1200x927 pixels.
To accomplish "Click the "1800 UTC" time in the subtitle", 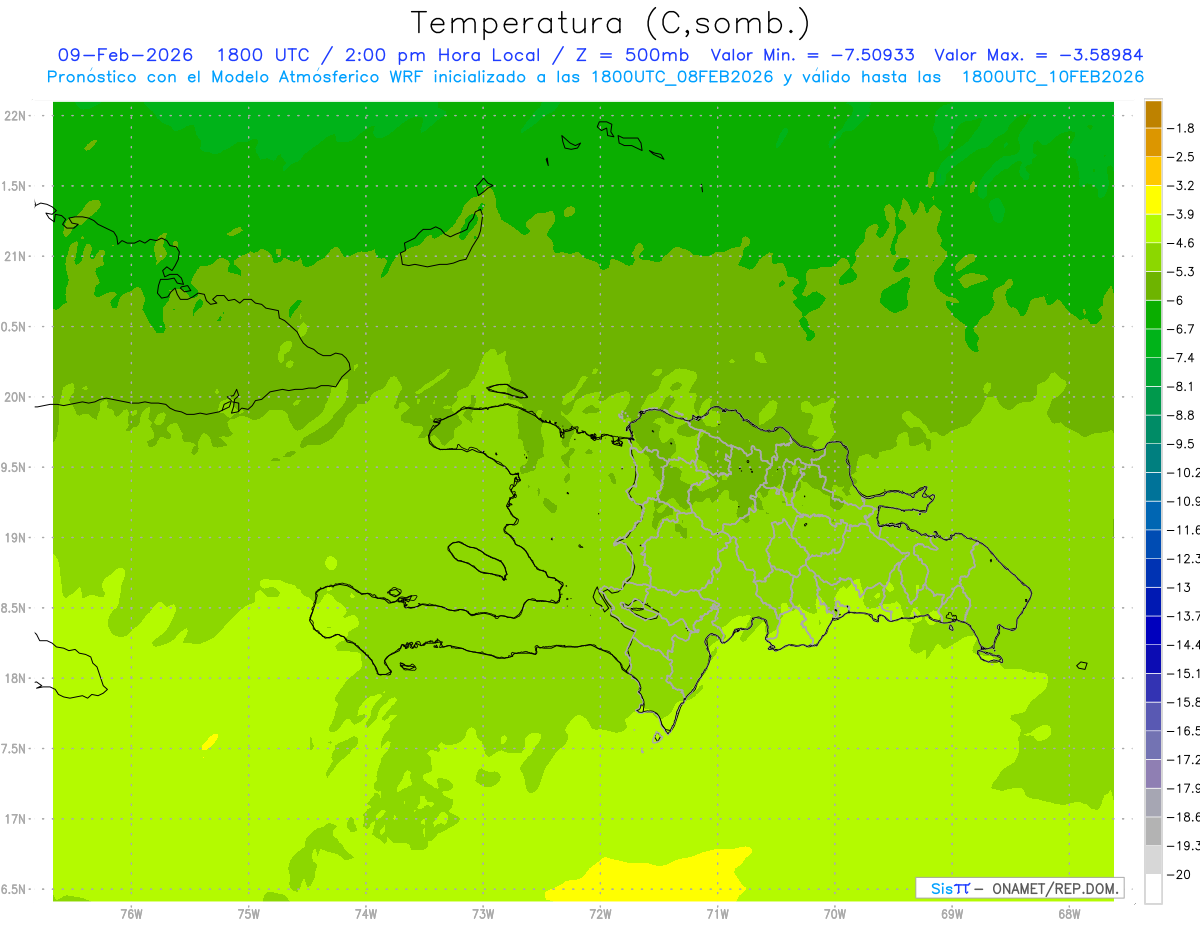I will pyautogui.click(x=263, y=55).
